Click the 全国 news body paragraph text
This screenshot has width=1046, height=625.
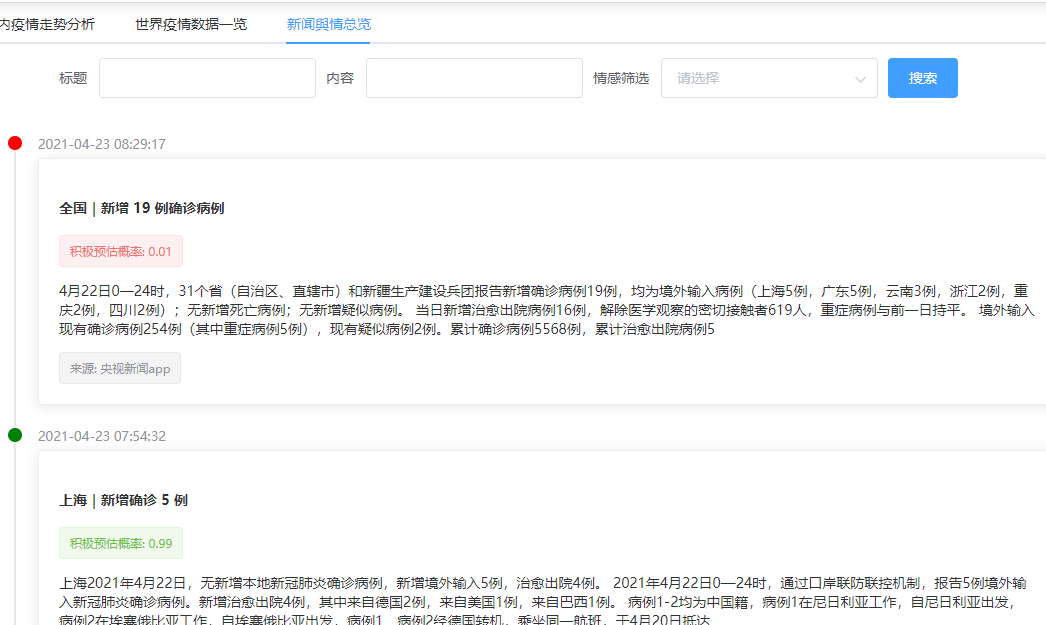[547, 310]
